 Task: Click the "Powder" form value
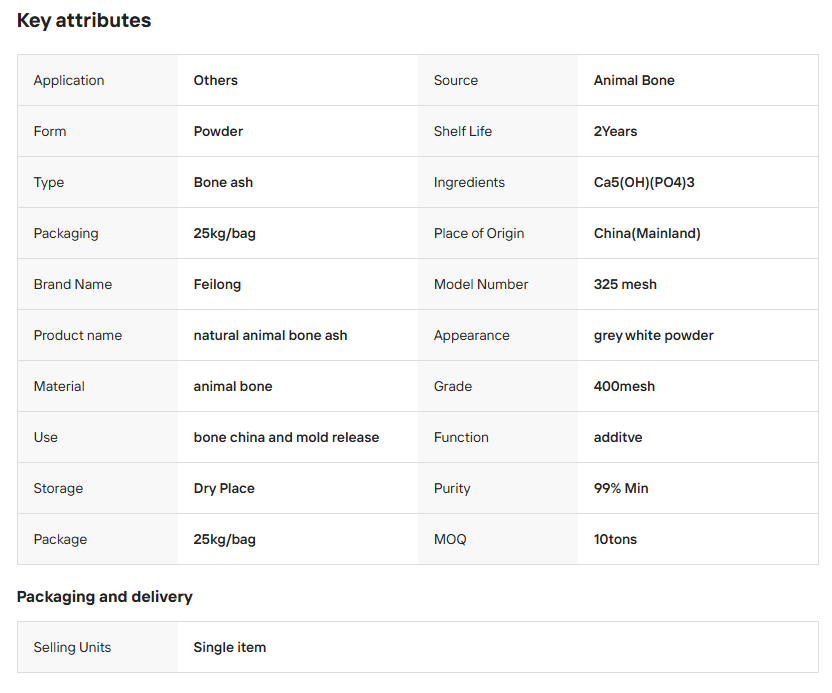pyautogui.click(x=218, y=131)
